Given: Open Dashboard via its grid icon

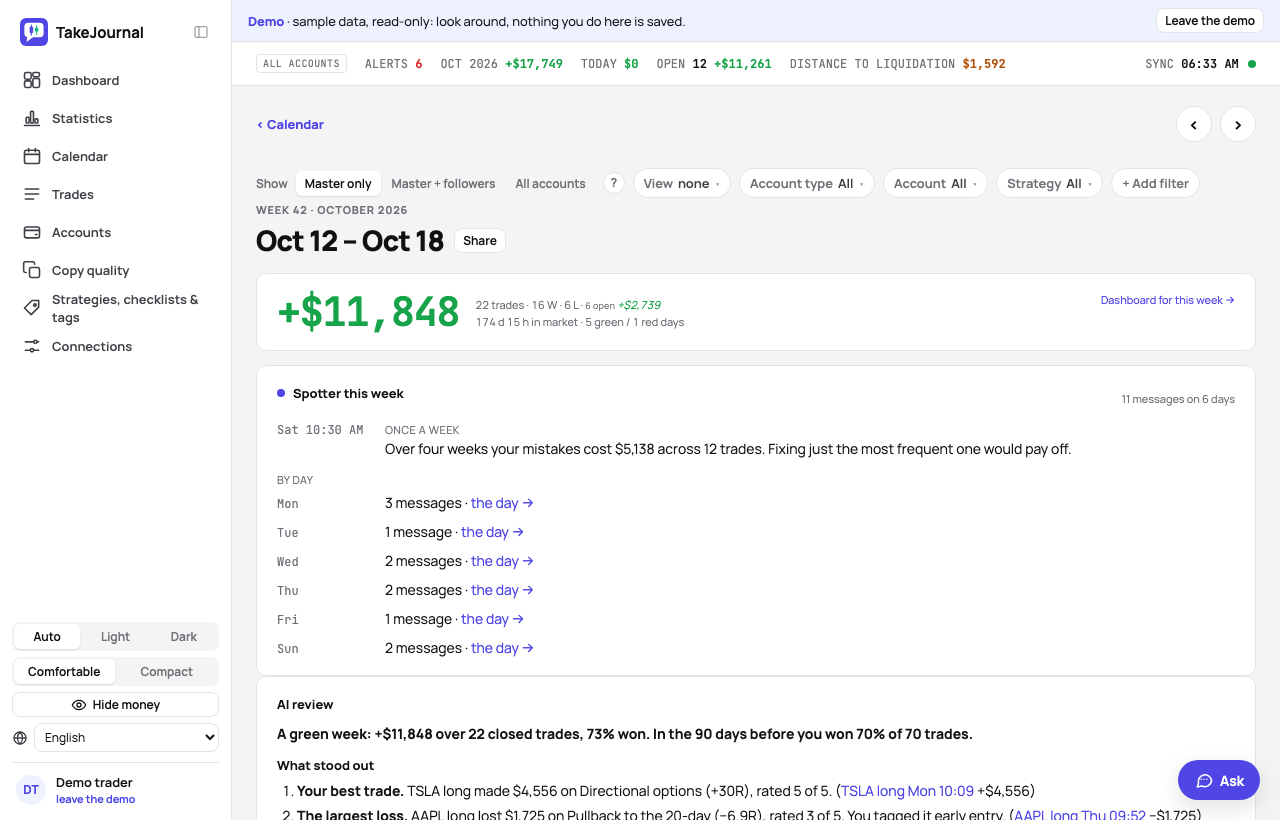Looking at the screenshot, I should click(32, 80).
